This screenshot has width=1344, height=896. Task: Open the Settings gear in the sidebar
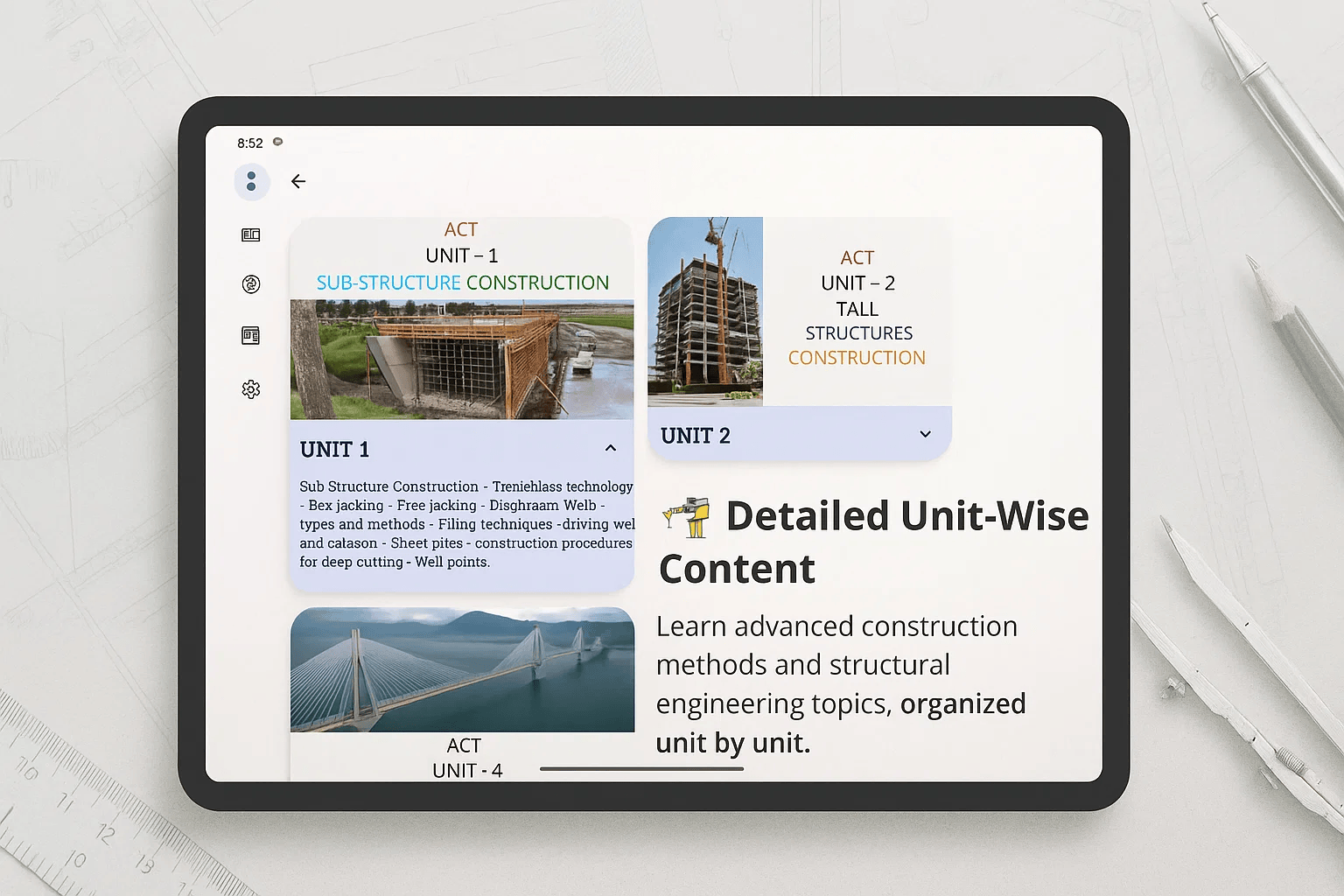(x=251, y=389)
